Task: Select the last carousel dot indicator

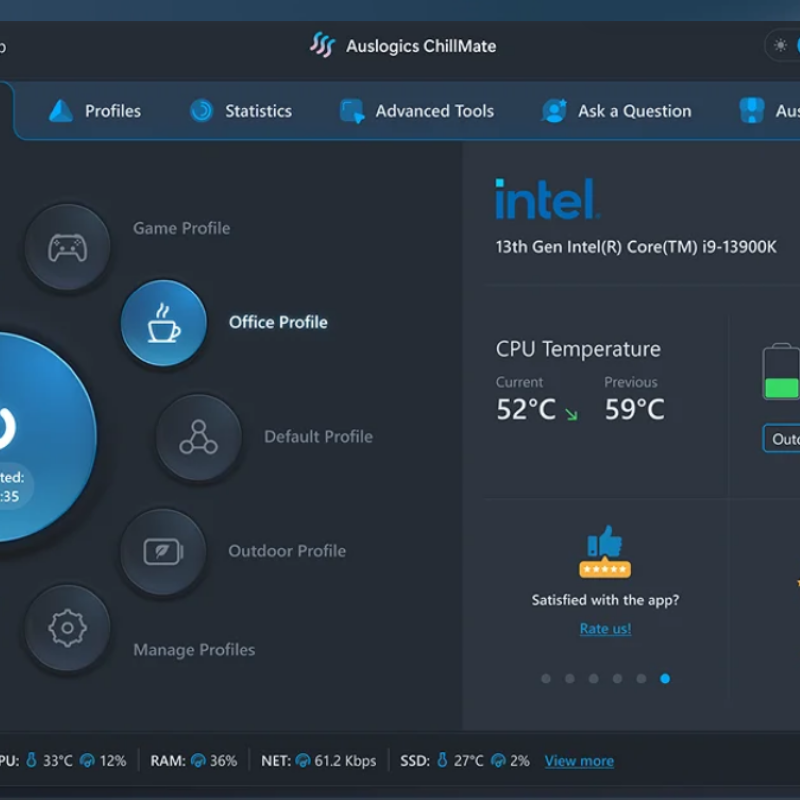Action: [x=665, y=678]
